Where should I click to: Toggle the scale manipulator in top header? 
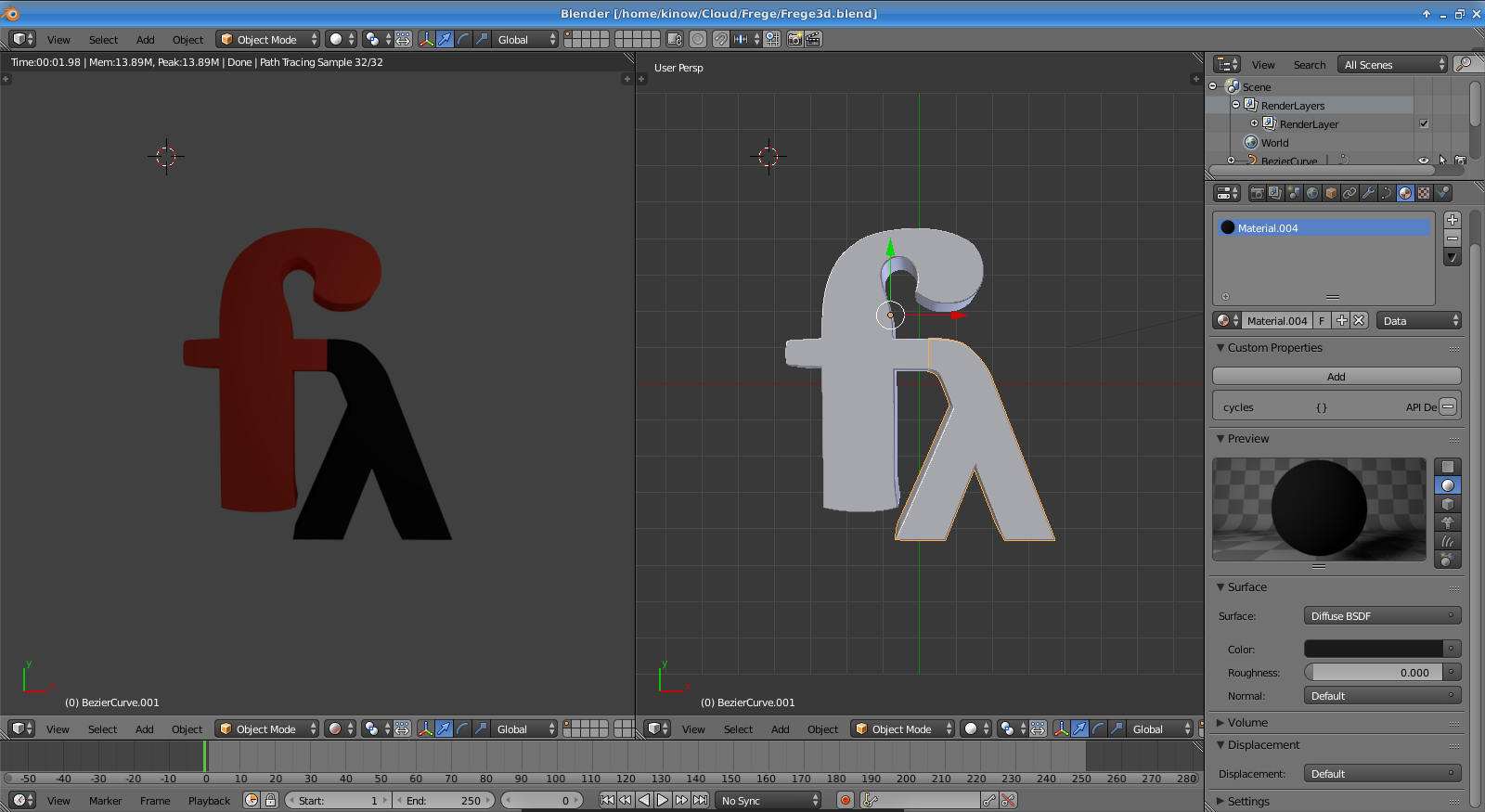[482, 39]
